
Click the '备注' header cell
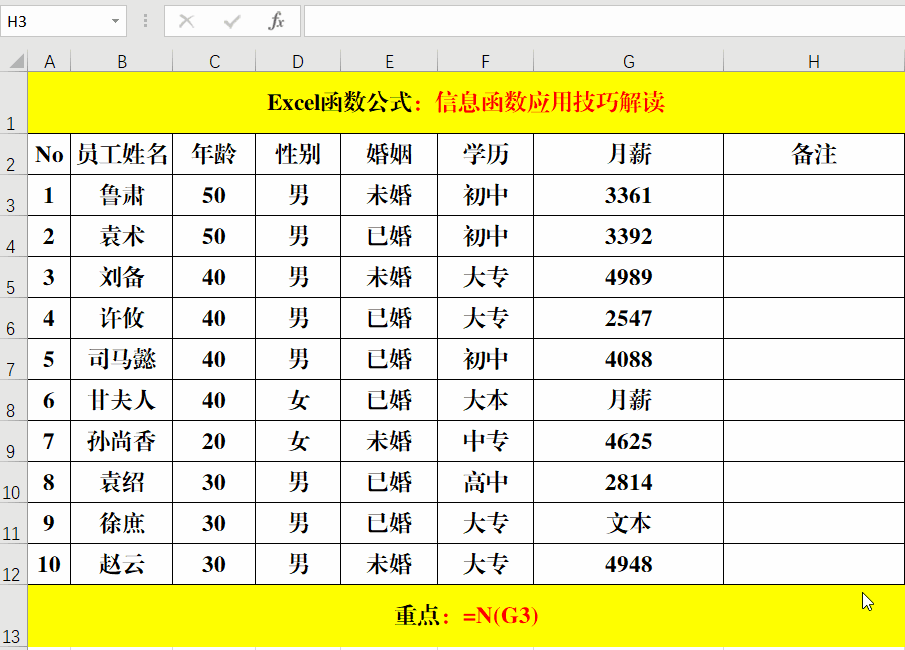point(814,154)
